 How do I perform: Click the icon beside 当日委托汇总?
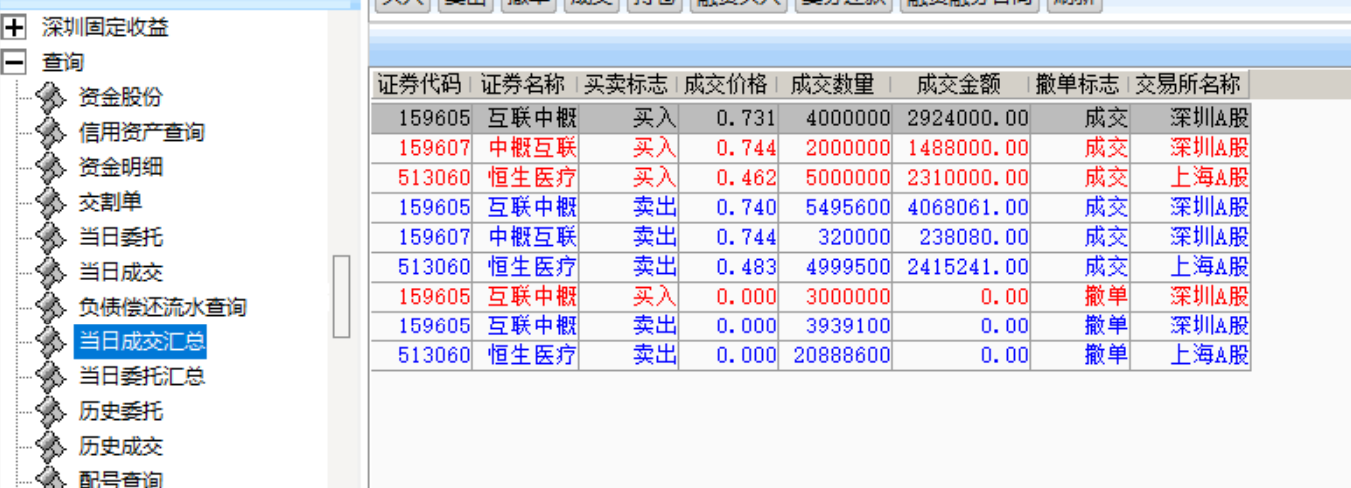click(50, 376)
